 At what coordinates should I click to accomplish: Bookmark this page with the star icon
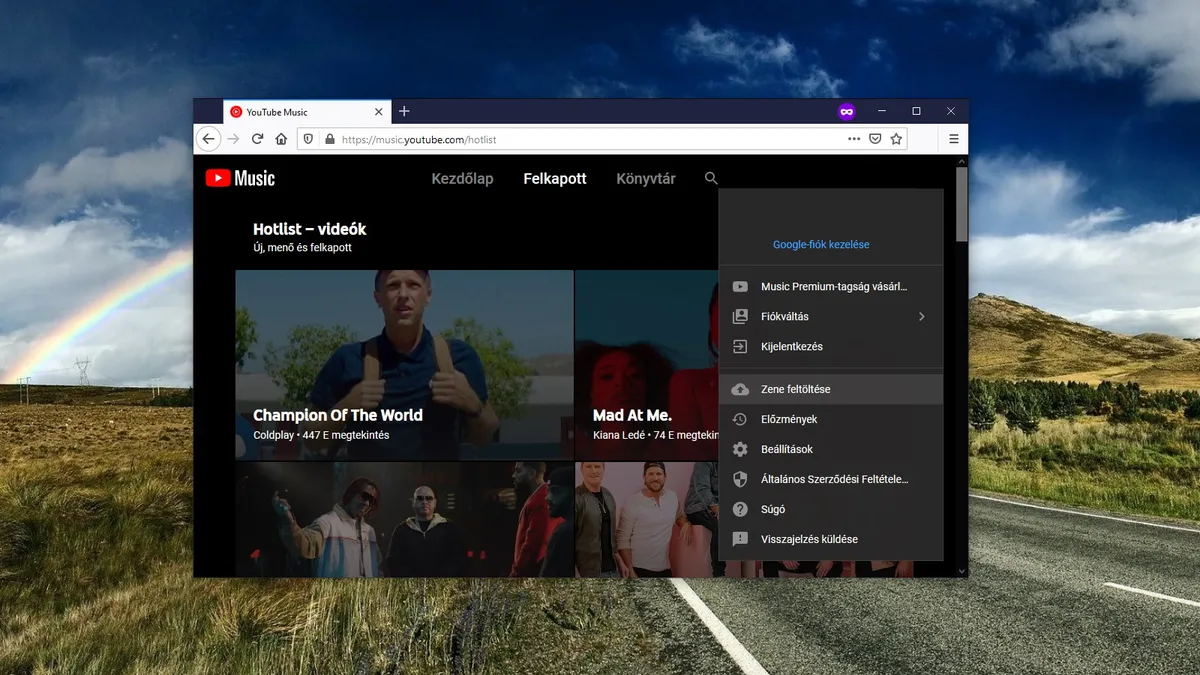[x=897, y=139]
